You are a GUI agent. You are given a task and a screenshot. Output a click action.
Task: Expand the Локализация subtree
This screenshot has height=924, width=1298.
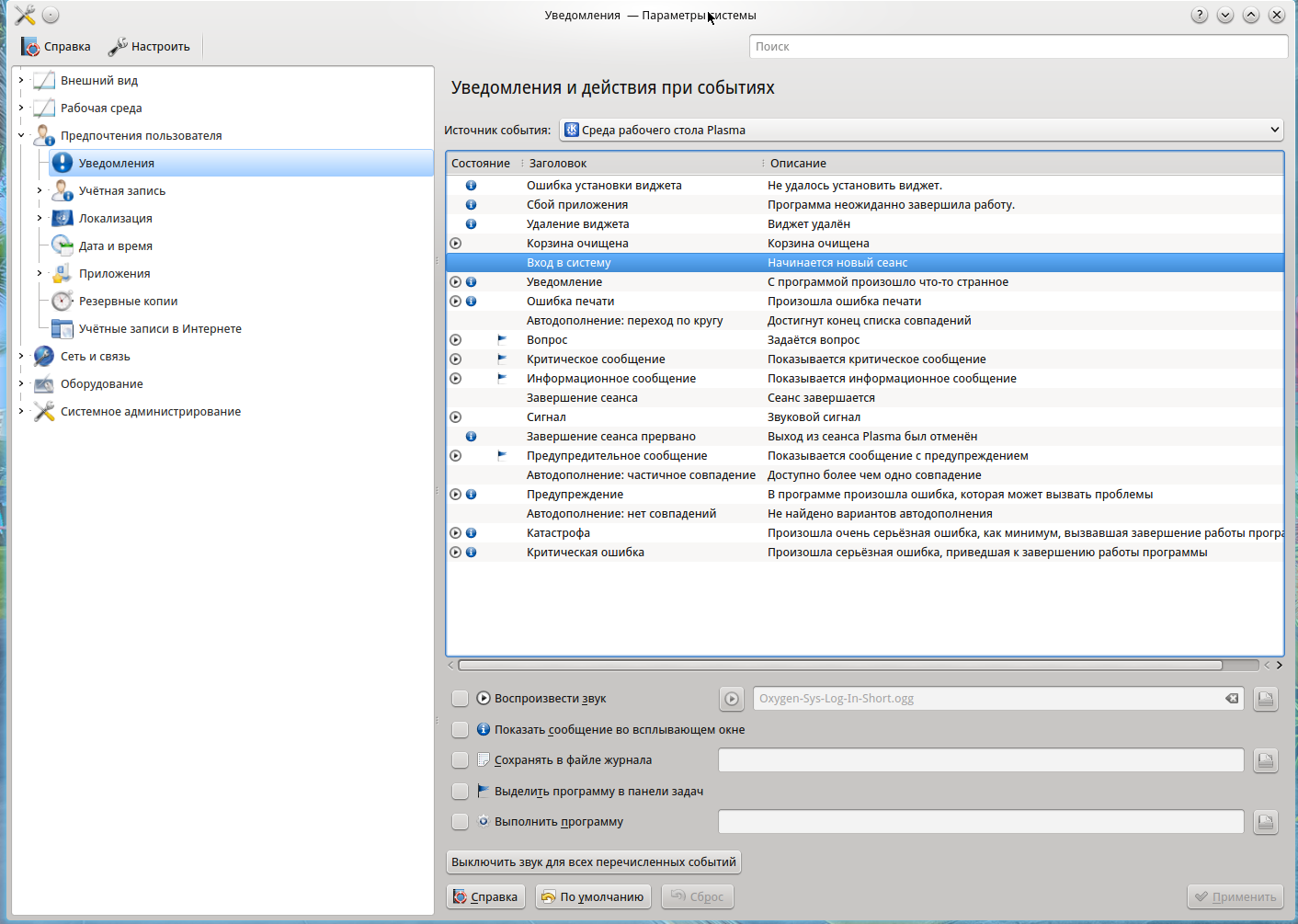pyautogui.click(x=40, y=219)
